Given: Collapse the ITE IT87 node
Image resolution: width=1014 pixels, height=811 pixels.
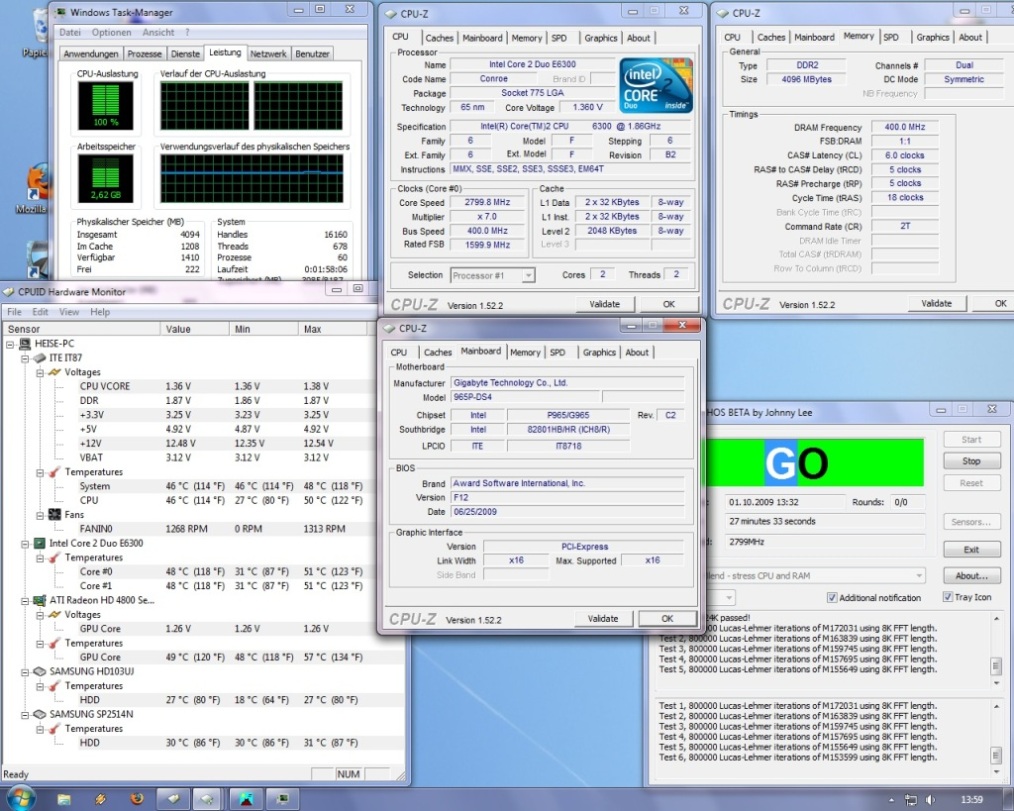Looking at the screenshot, I should (25, 358).
